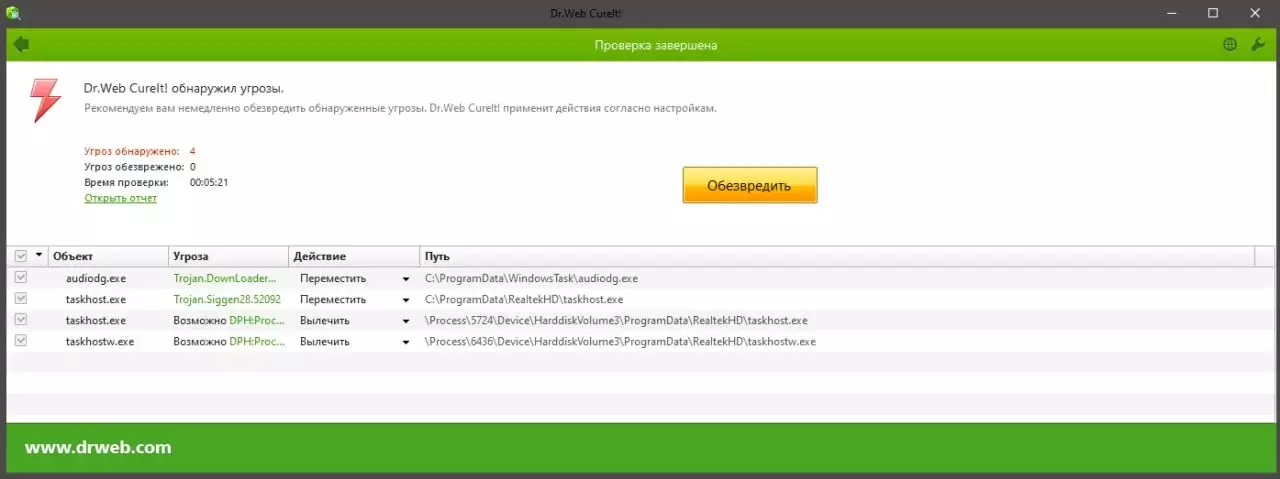Viewport: 1280px width, 479px height.
Task: Open the Trojan.Siggen28.52092 threat link
Action: [226, 299]
